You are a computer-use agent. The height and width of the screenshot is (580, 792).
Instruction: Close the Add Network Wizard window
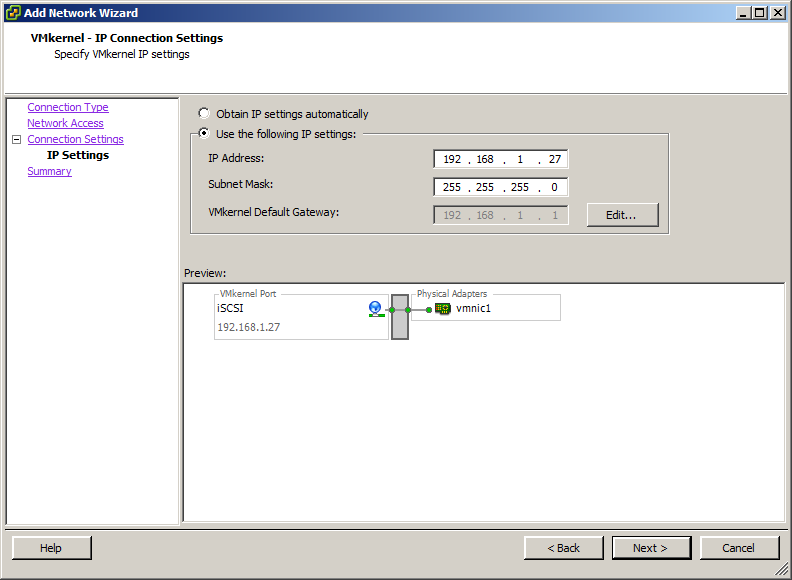click(778, 13)
